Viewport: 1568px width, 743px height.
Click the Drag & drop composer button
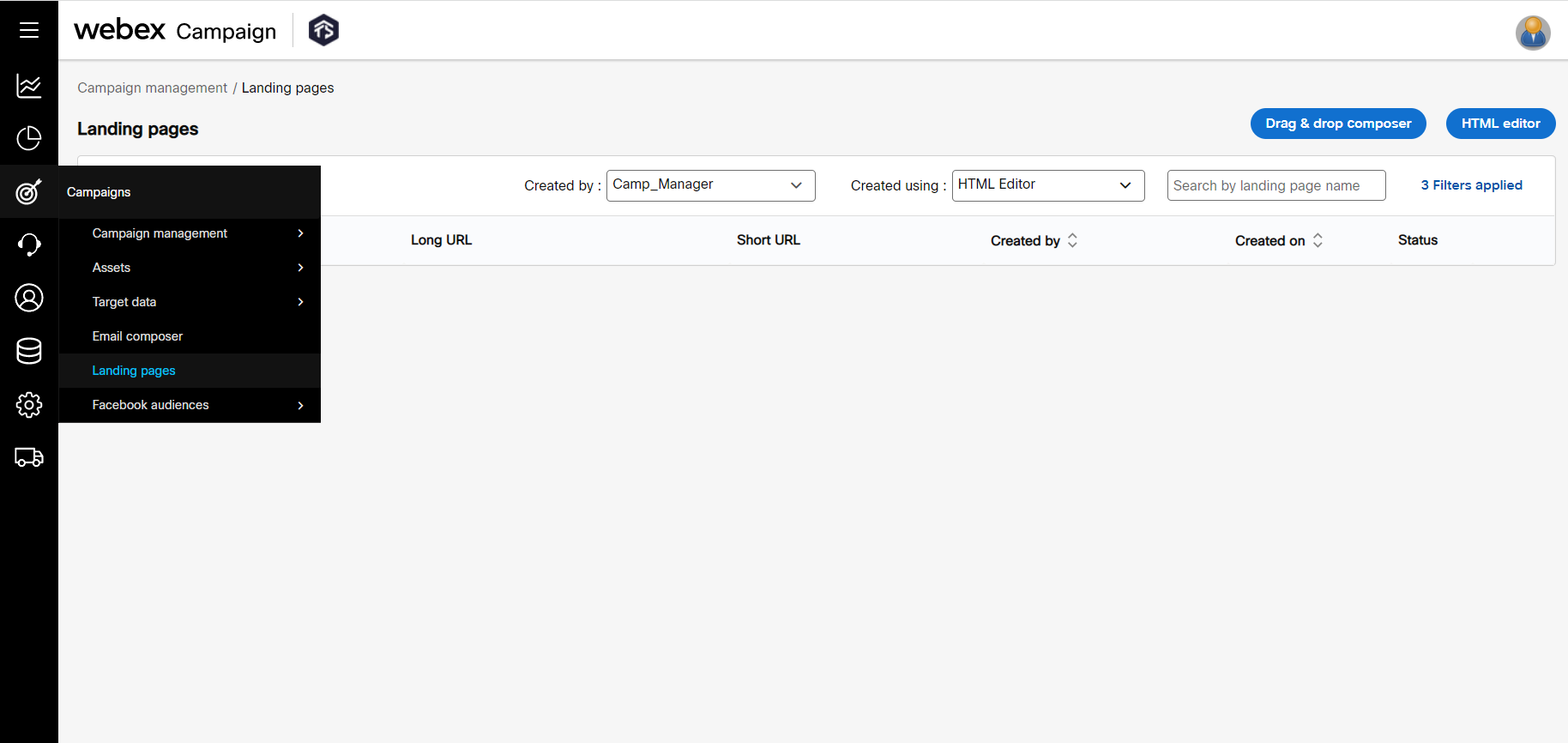click(x=1338, y=124)
